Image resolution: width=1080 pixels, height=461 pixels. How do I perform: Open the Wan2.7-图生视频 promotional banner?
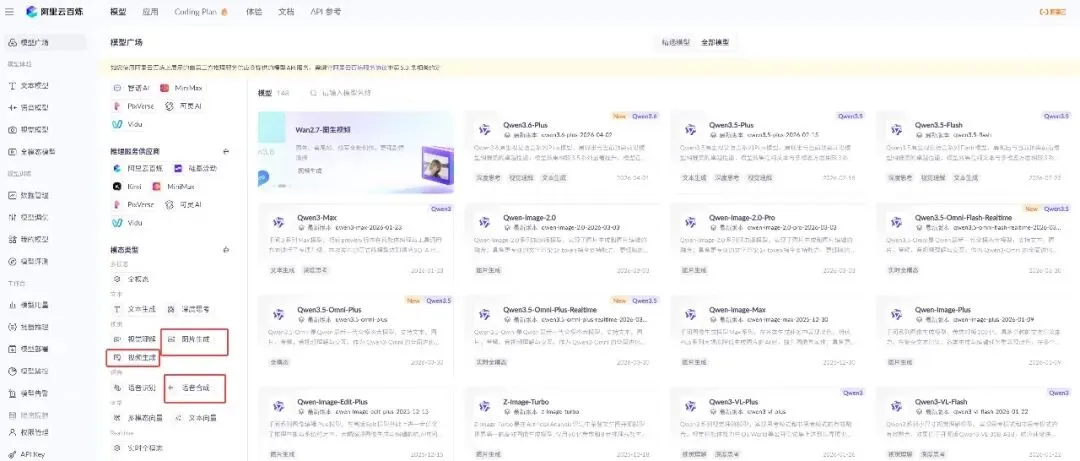point(355,150)
